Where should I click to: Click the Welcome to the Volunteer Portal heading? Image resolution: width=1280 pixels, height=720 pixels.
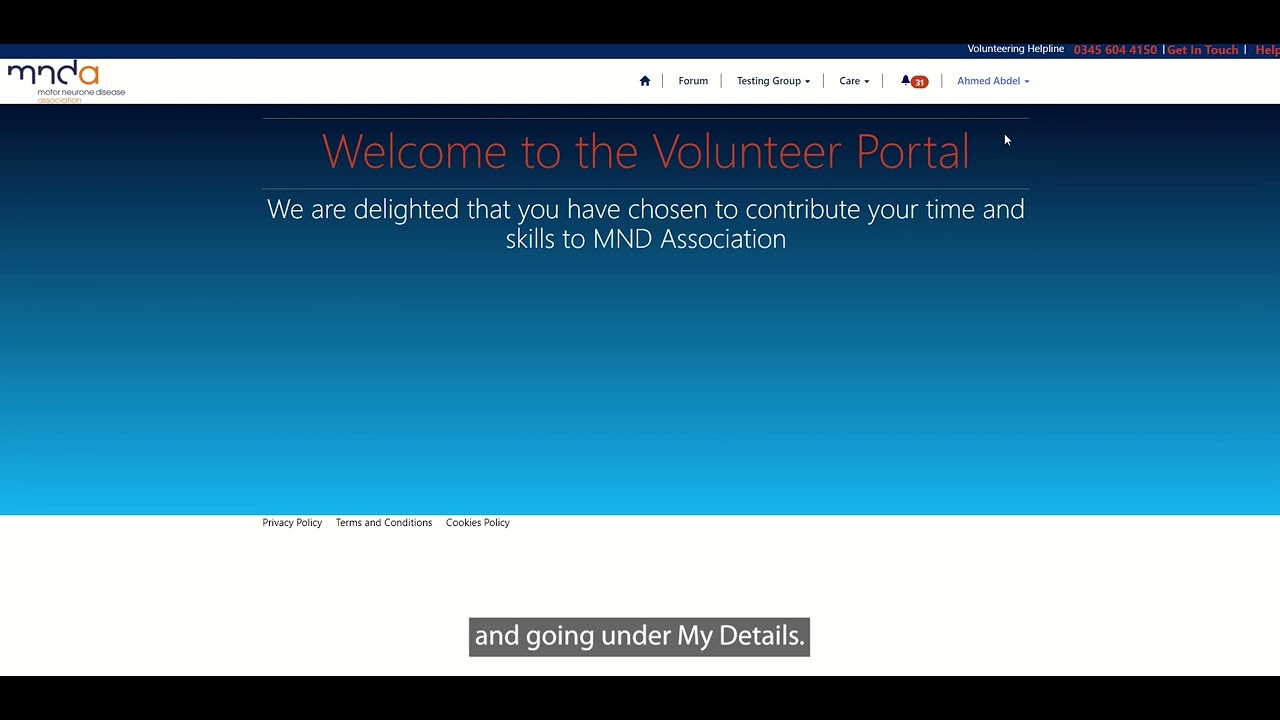646,152
